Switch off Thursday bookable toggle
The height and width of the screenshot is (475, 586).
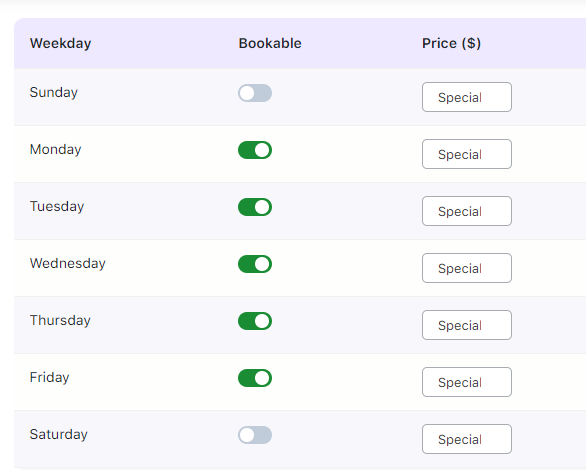(x=255, y=321)
